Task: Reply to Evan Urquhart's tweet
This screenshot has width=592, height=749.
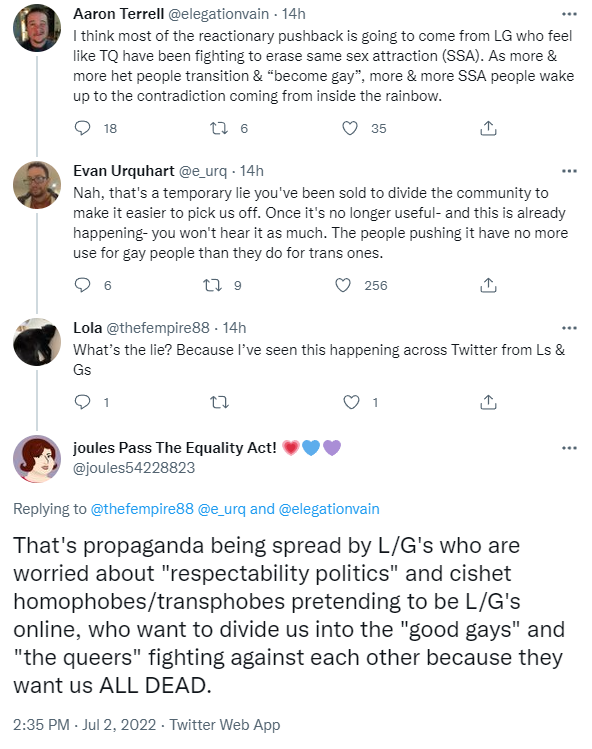Action: click(83, 285)
